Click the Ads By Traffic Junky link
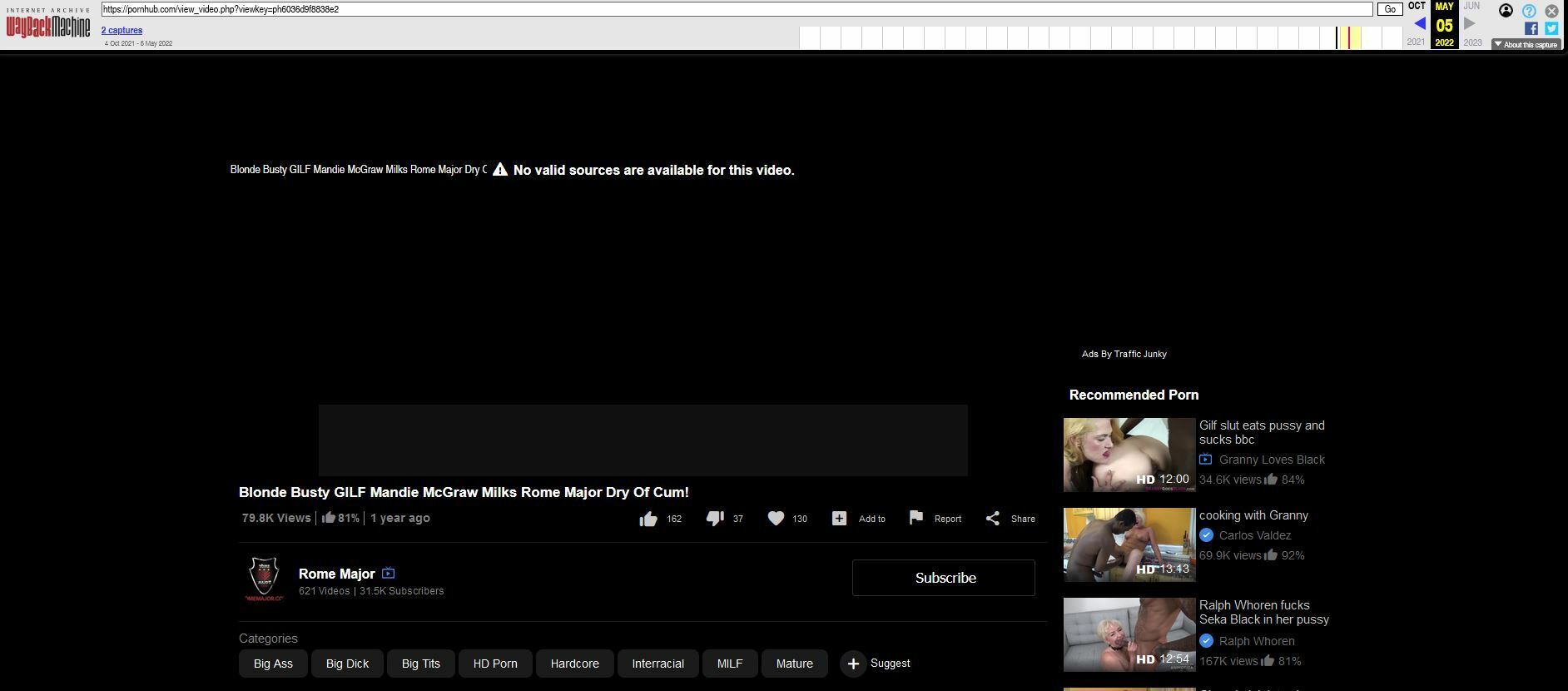Screen dimensions: 1568x691 point(1124,354)
